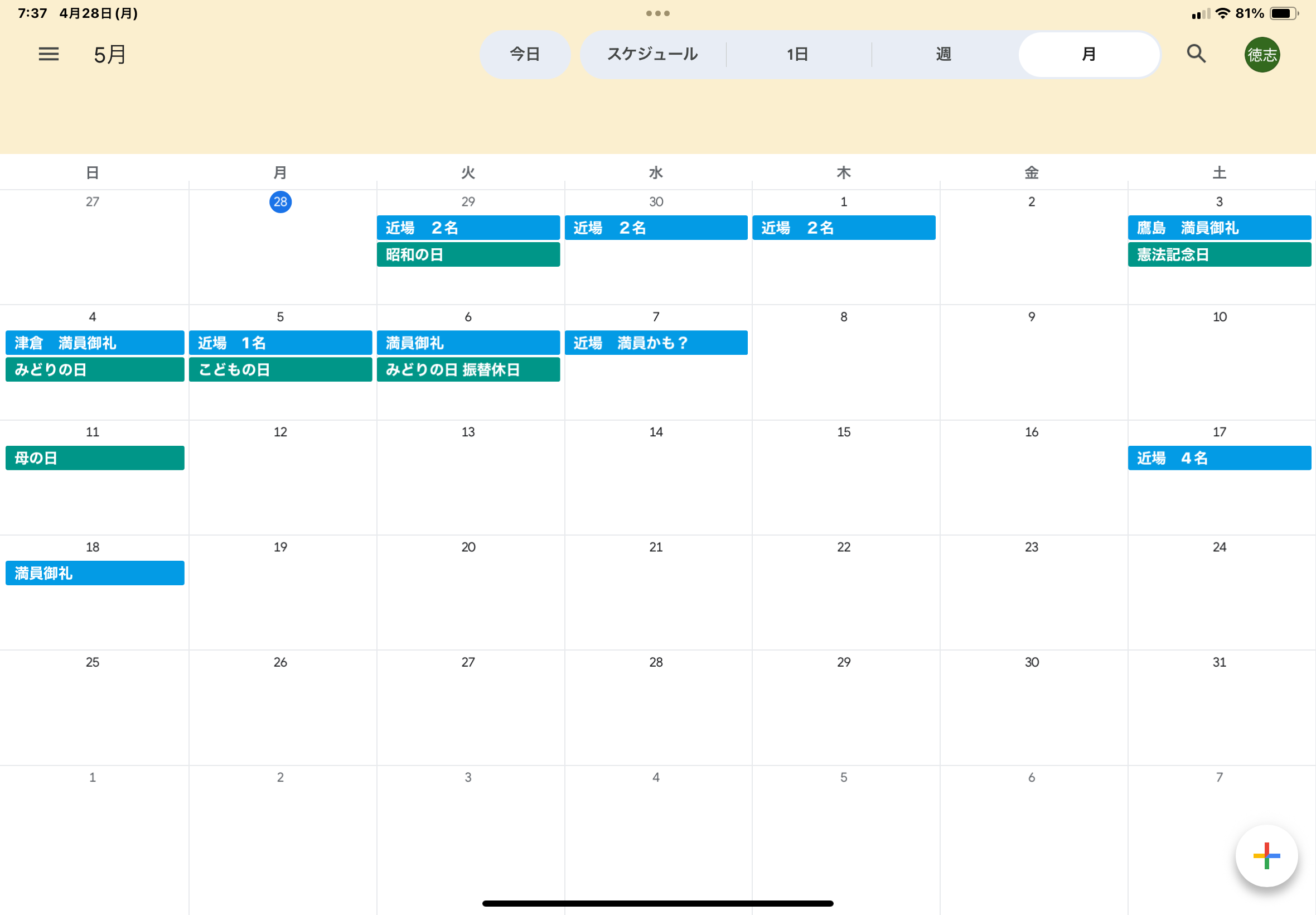This screenshot has width=1316, height=915.
Task: Open 近場 4名 event on May 17
Action: point(1219,458)
